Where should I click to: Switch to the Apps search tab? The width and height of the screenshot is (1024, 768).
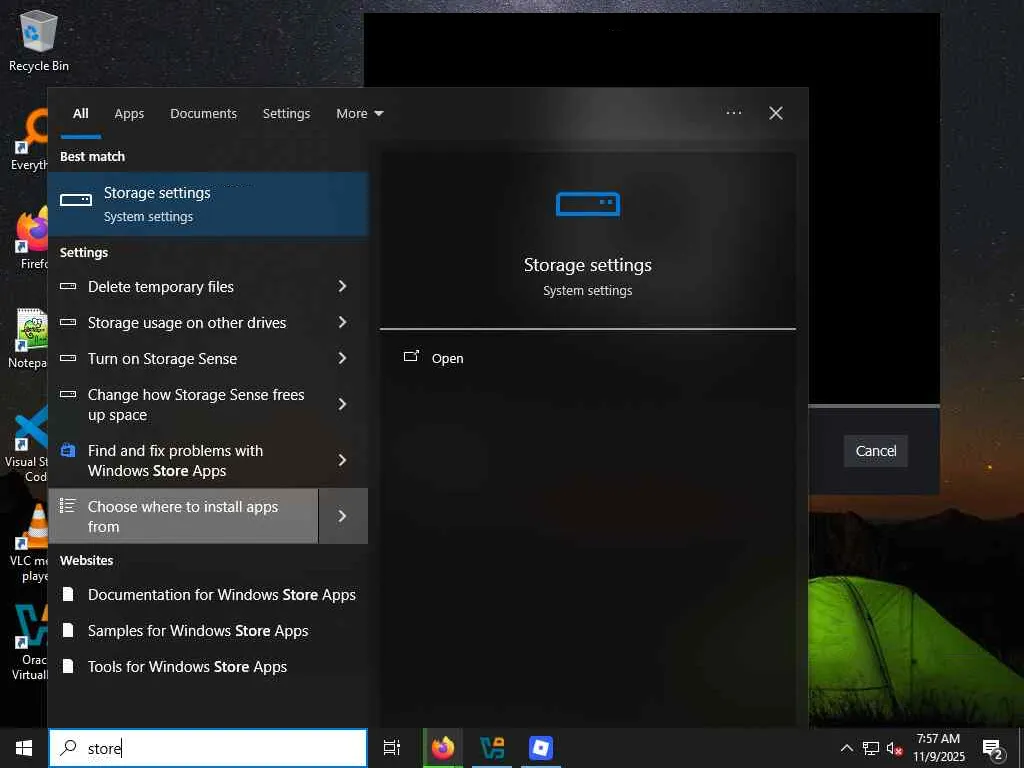point(129,114)
